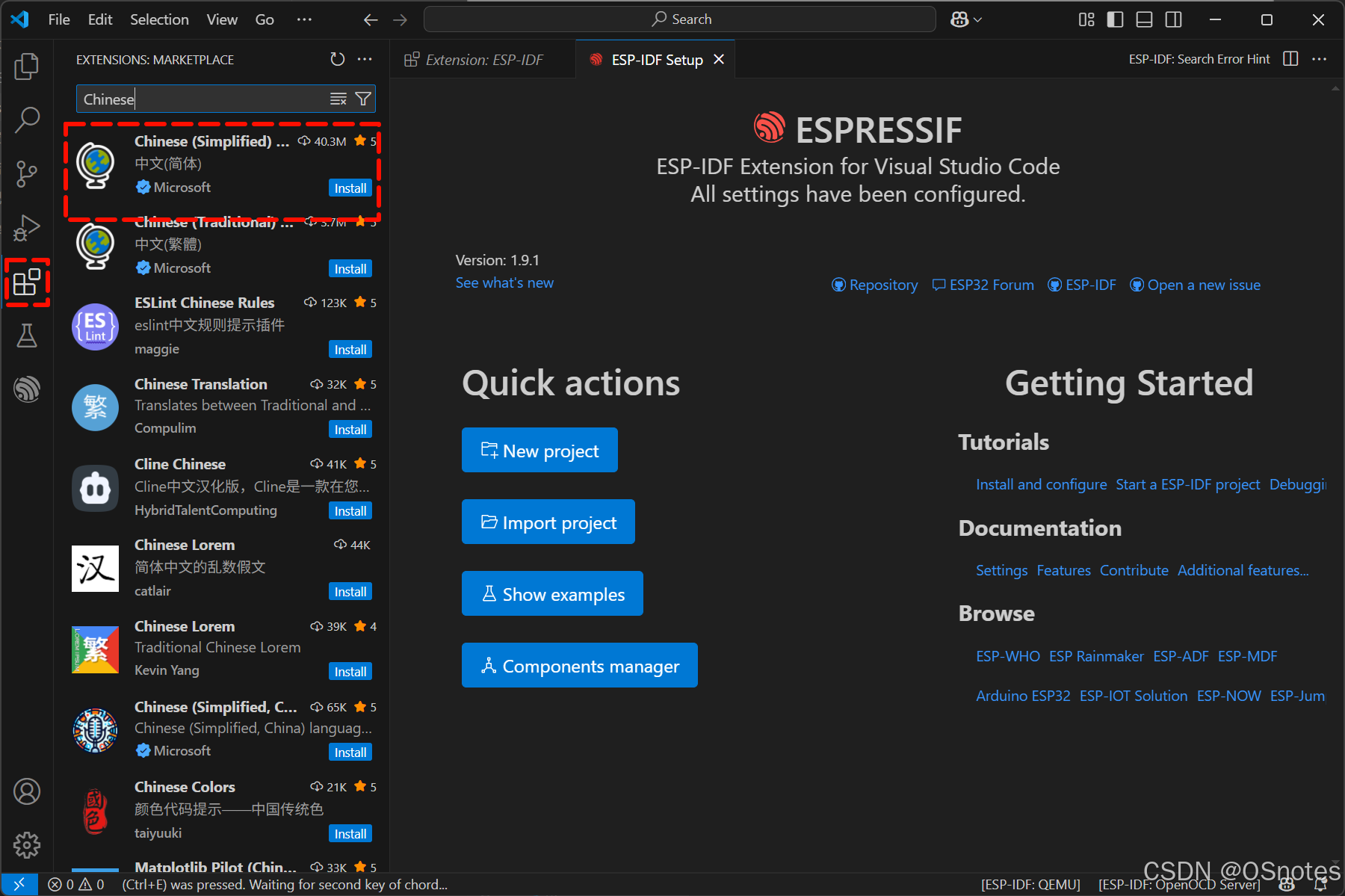Open the Testing flask view
The width and height of the screenshot is (1345, 896).
[27, 336]
